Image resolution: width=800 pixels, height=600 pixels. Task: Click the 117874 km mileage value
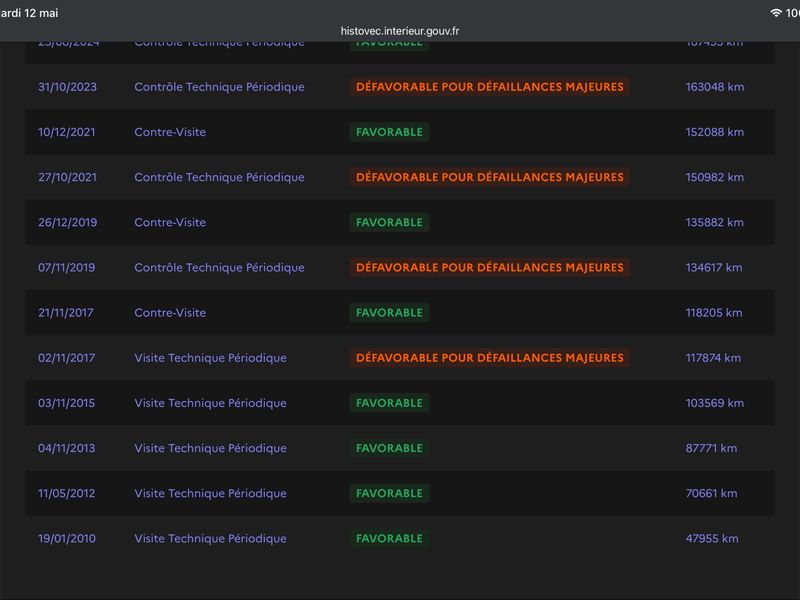coord(713,358)
